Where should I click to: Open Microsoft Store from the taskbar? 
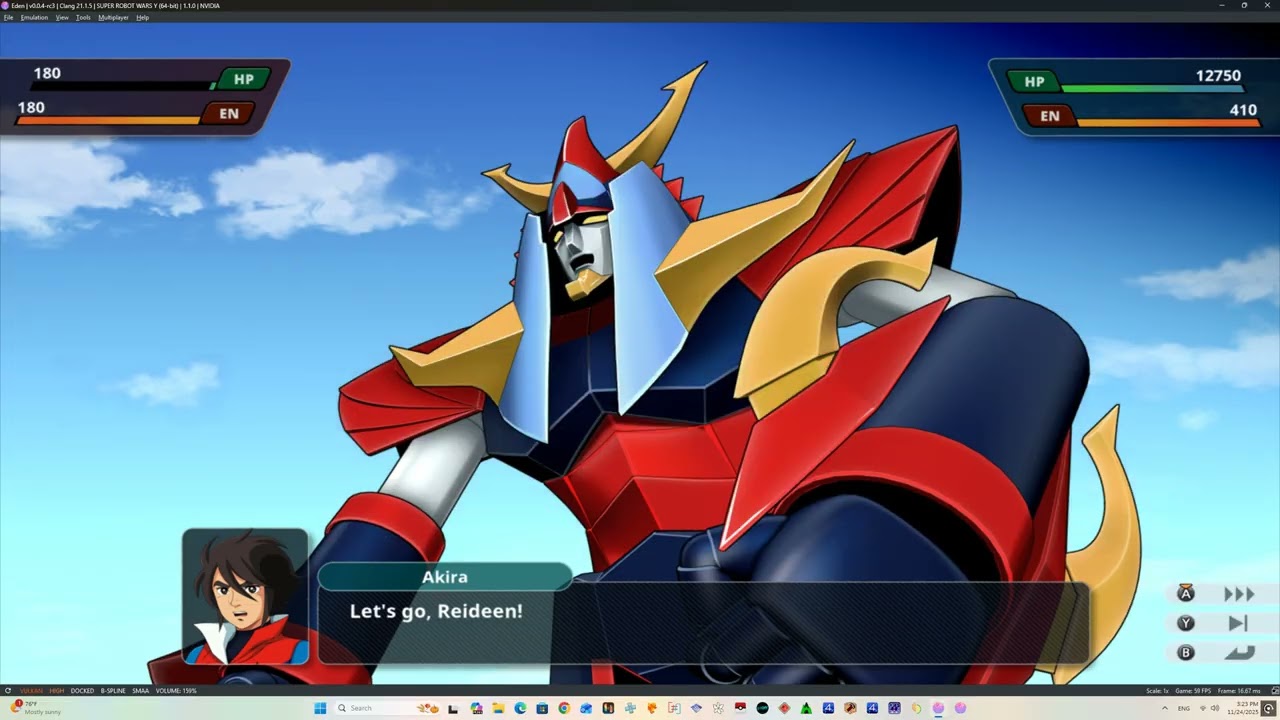pyautogui.click(x=542, y=708)
